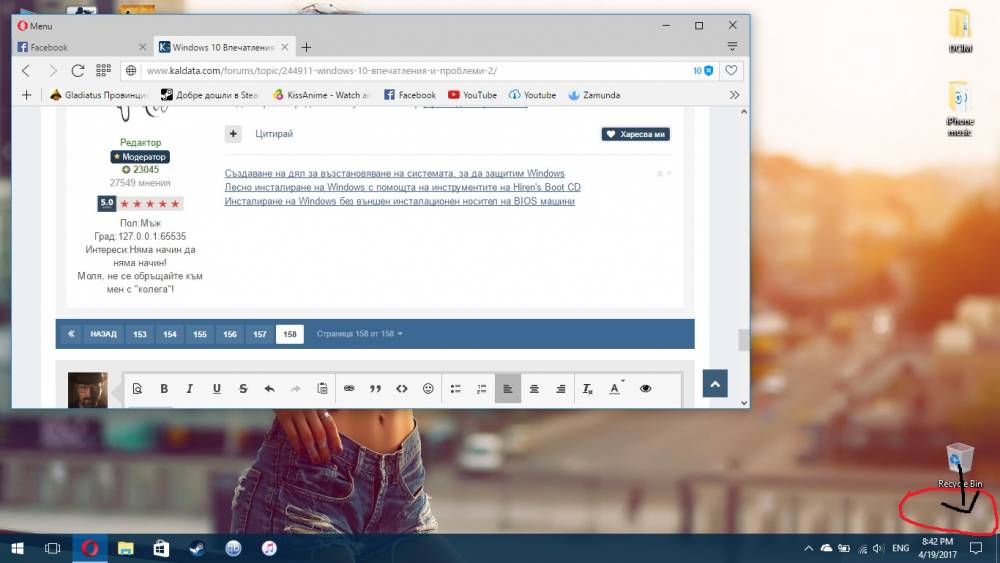Click the undo arrow in editor
This screenshot has width=1000, height=563.
point(269,388)
